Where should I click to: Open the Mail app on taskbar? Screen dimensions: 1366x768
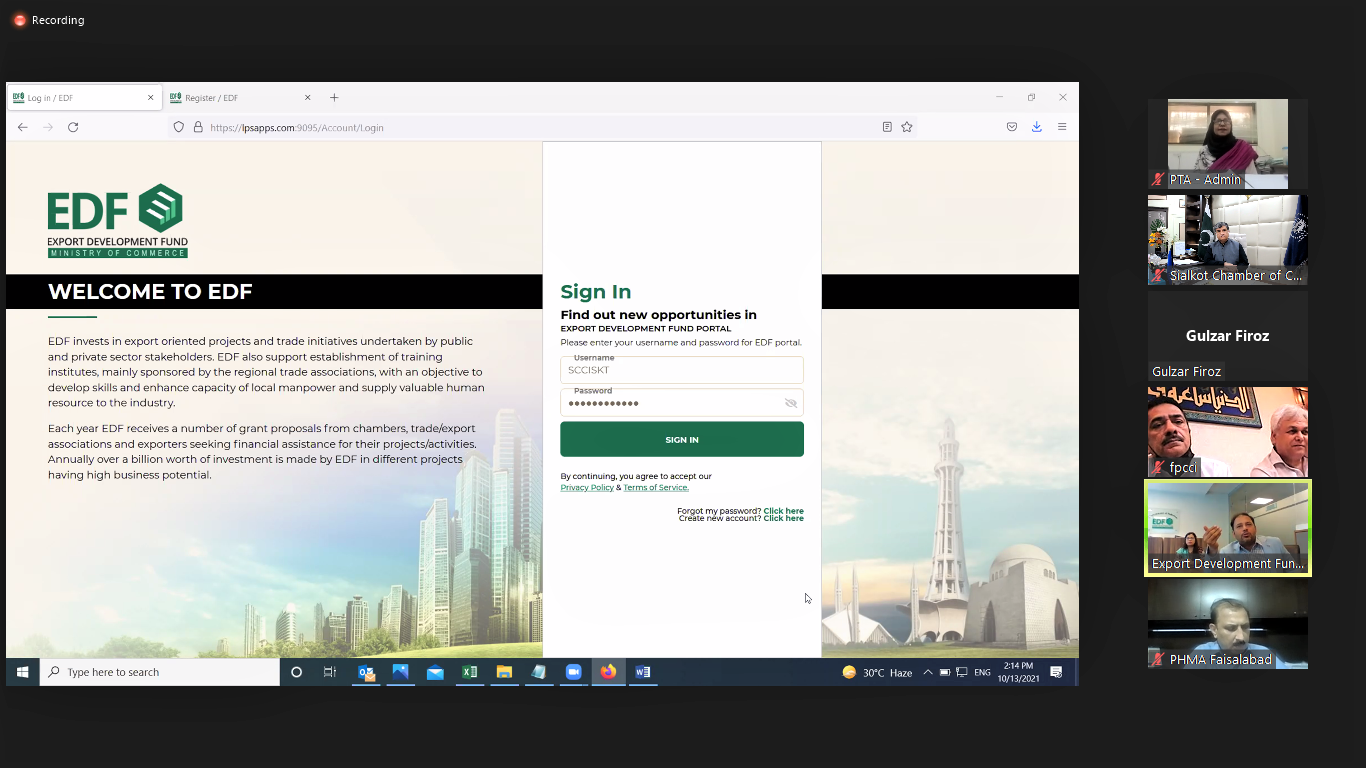click(435, 672)
